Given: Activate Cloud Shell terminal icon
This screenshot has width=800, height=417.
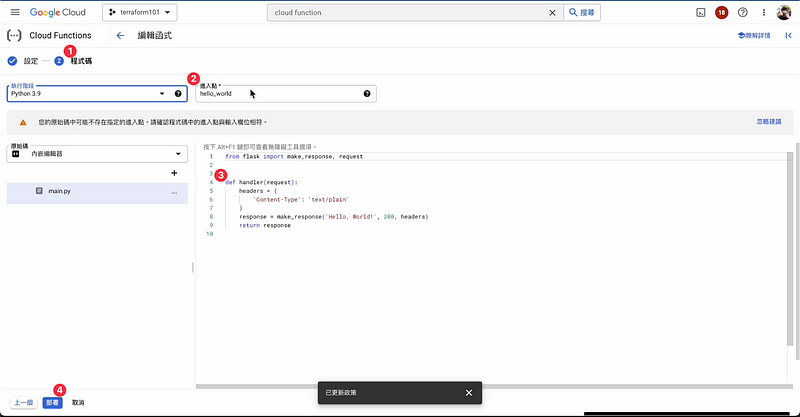Looking at the screenshot, I should click(x=701, y=13).
